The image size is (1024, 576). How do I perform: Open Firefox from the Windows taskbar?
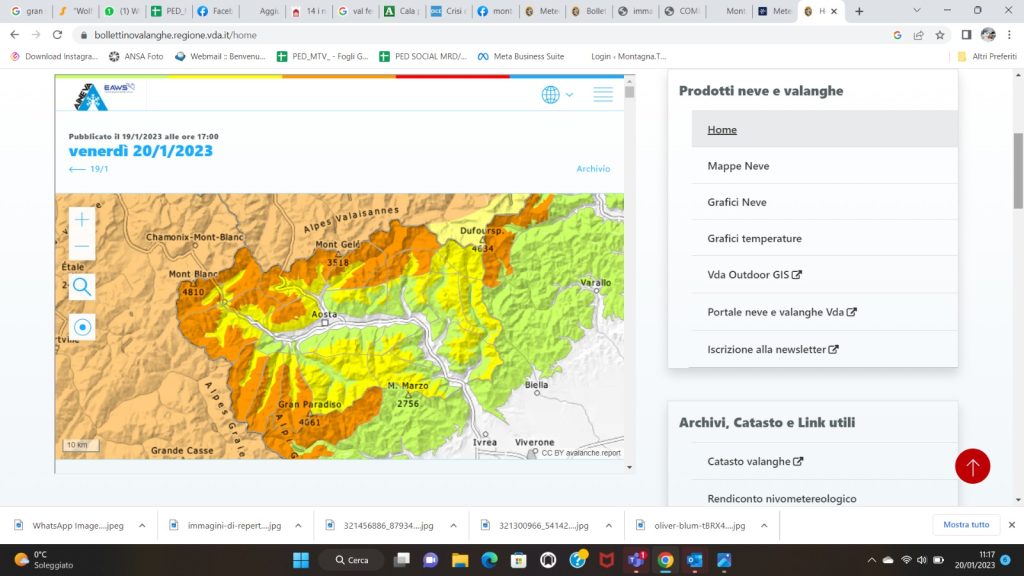pyautogui.click(x=578, y=562)
